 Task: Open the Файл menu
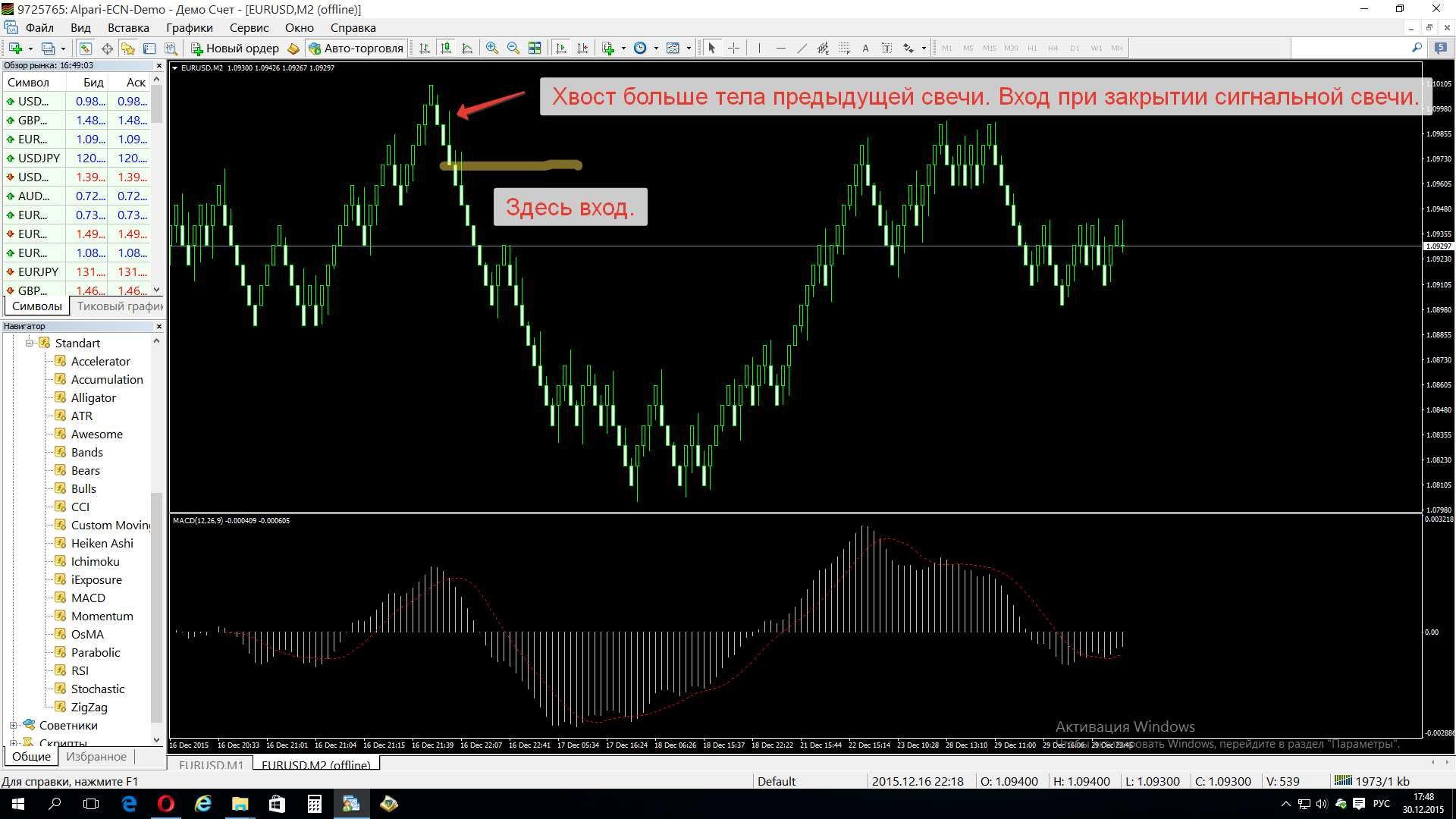tap(39, 28)
